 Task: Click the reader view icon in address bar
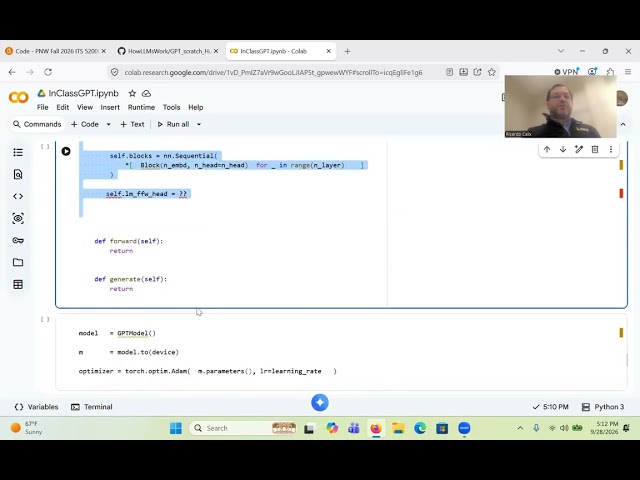pos(449,72)
